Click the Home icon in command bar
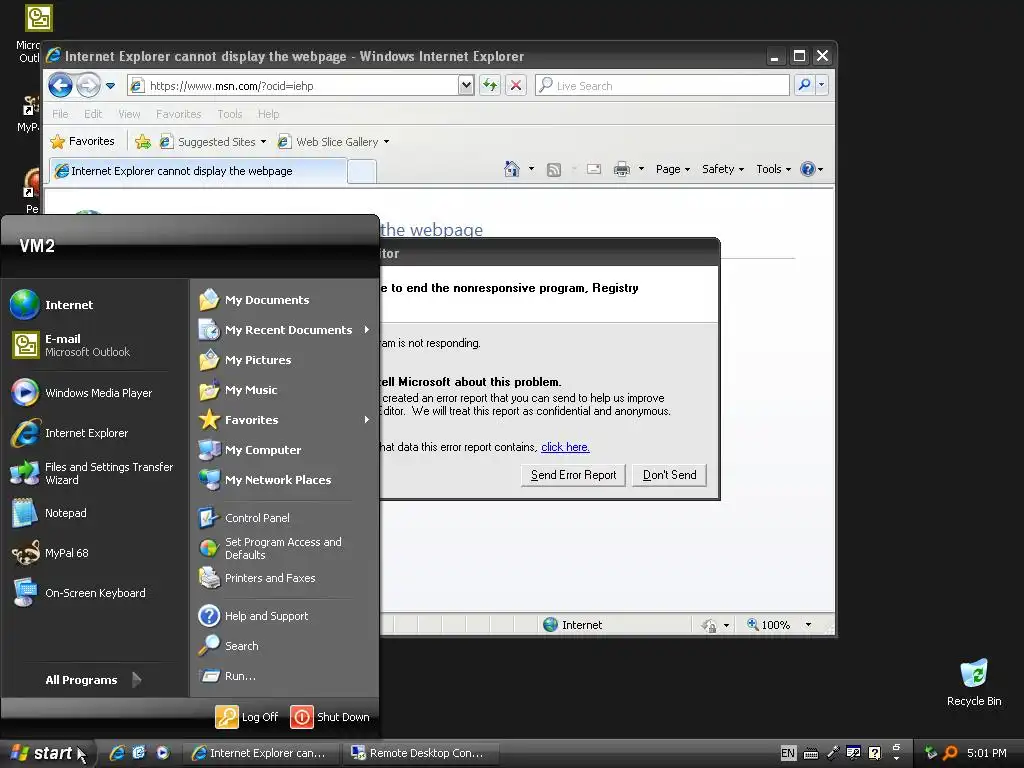Screen dimensions: 1024x768 coord(511,169)
